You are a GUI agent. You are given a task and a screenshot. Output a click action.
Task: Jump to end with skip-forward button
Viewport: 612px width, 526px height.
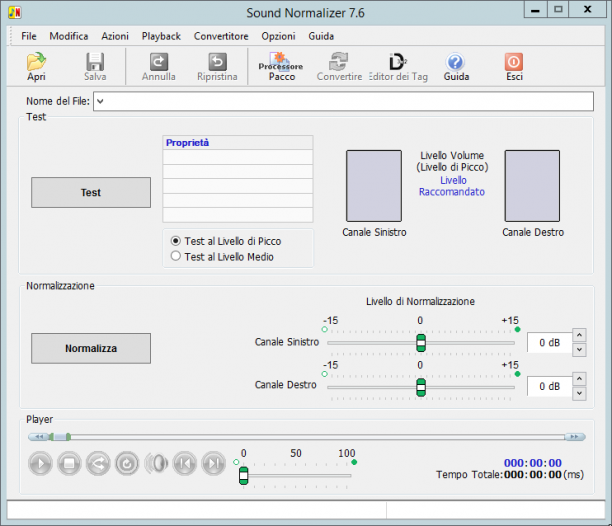213,464
